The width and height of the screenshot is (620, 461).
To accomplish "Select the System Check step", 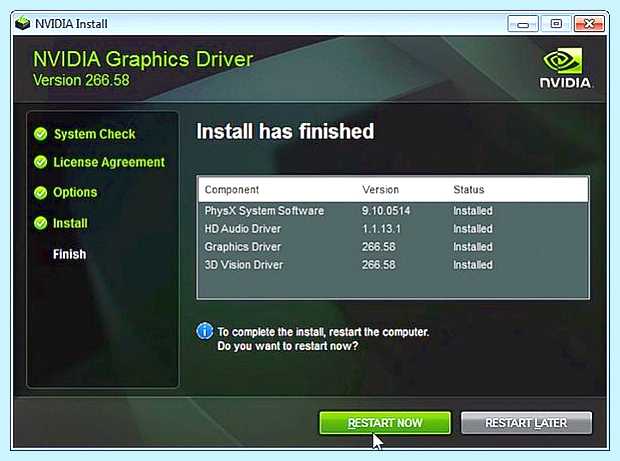I will coord(95,134).
